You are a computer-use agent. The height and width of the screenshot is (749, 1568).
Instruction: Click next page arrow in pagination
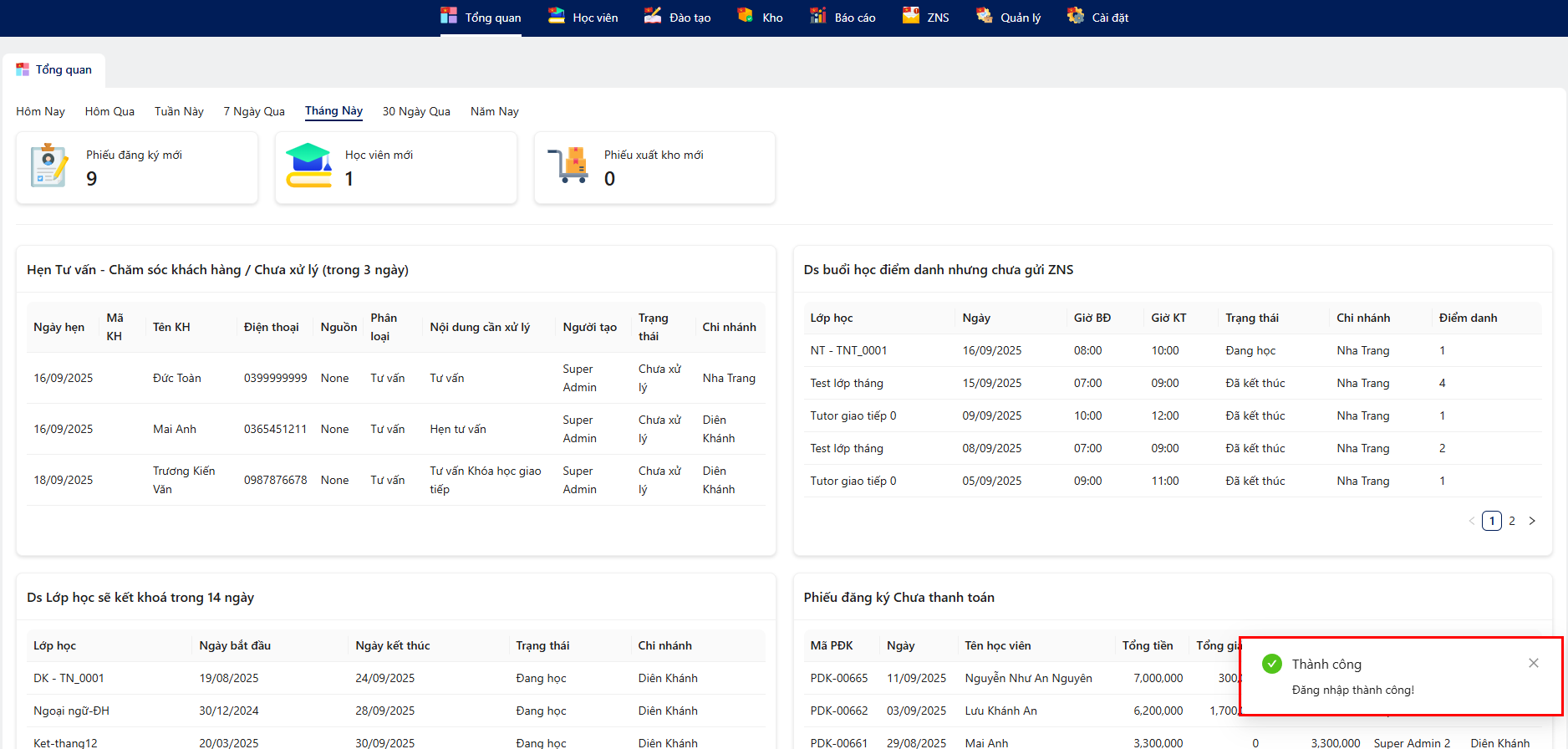tap(1532, 521)
